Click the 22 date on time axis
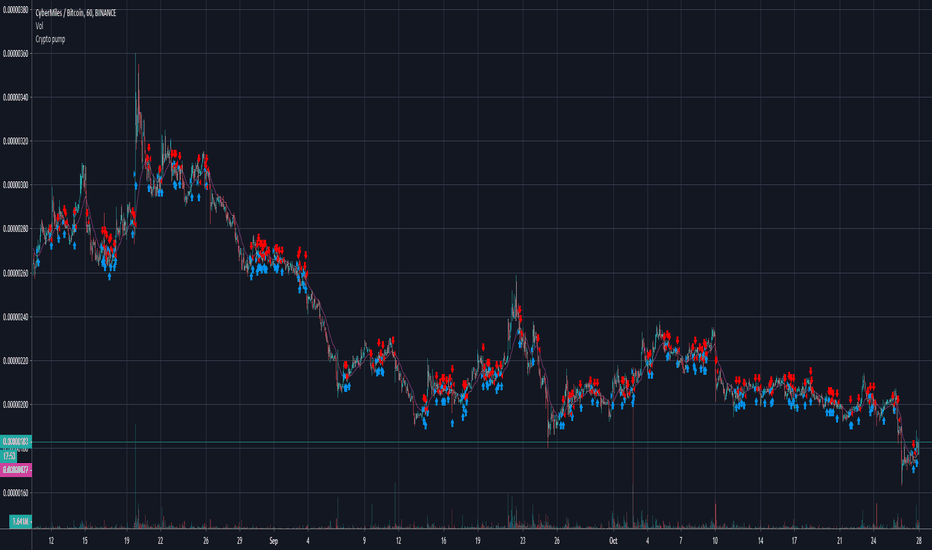 pyautogui.click(x=160, y=541)
